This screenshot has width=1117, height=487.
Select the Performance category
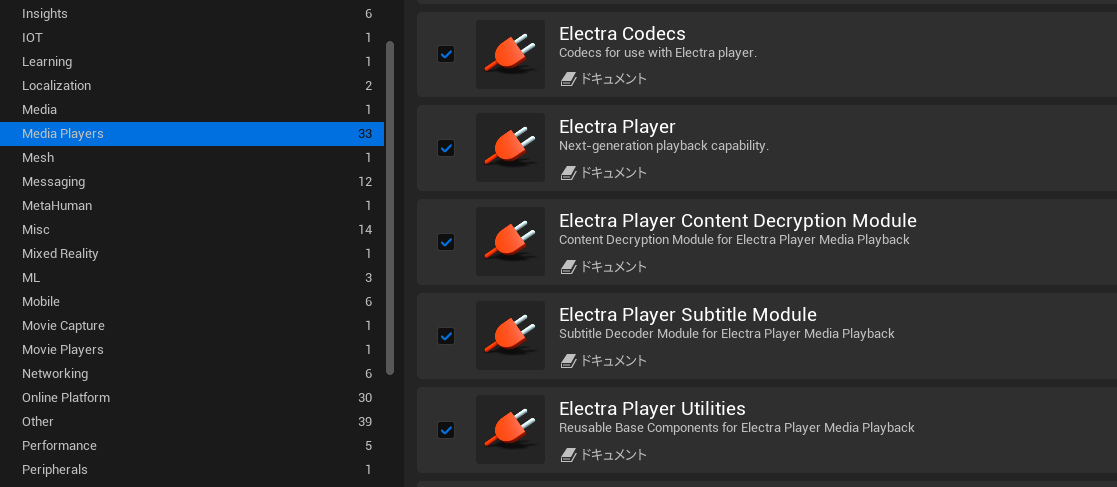click(x=192, y=446)
